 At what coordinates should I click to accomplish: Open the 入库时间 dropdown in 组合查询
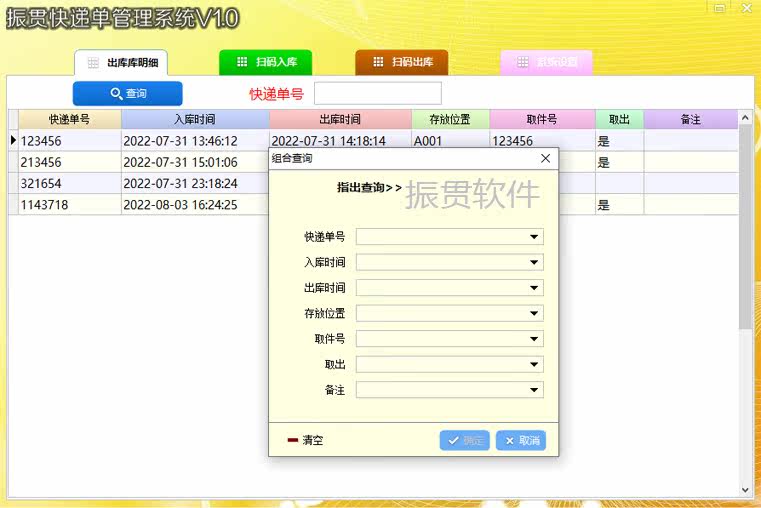coord(534,262)
